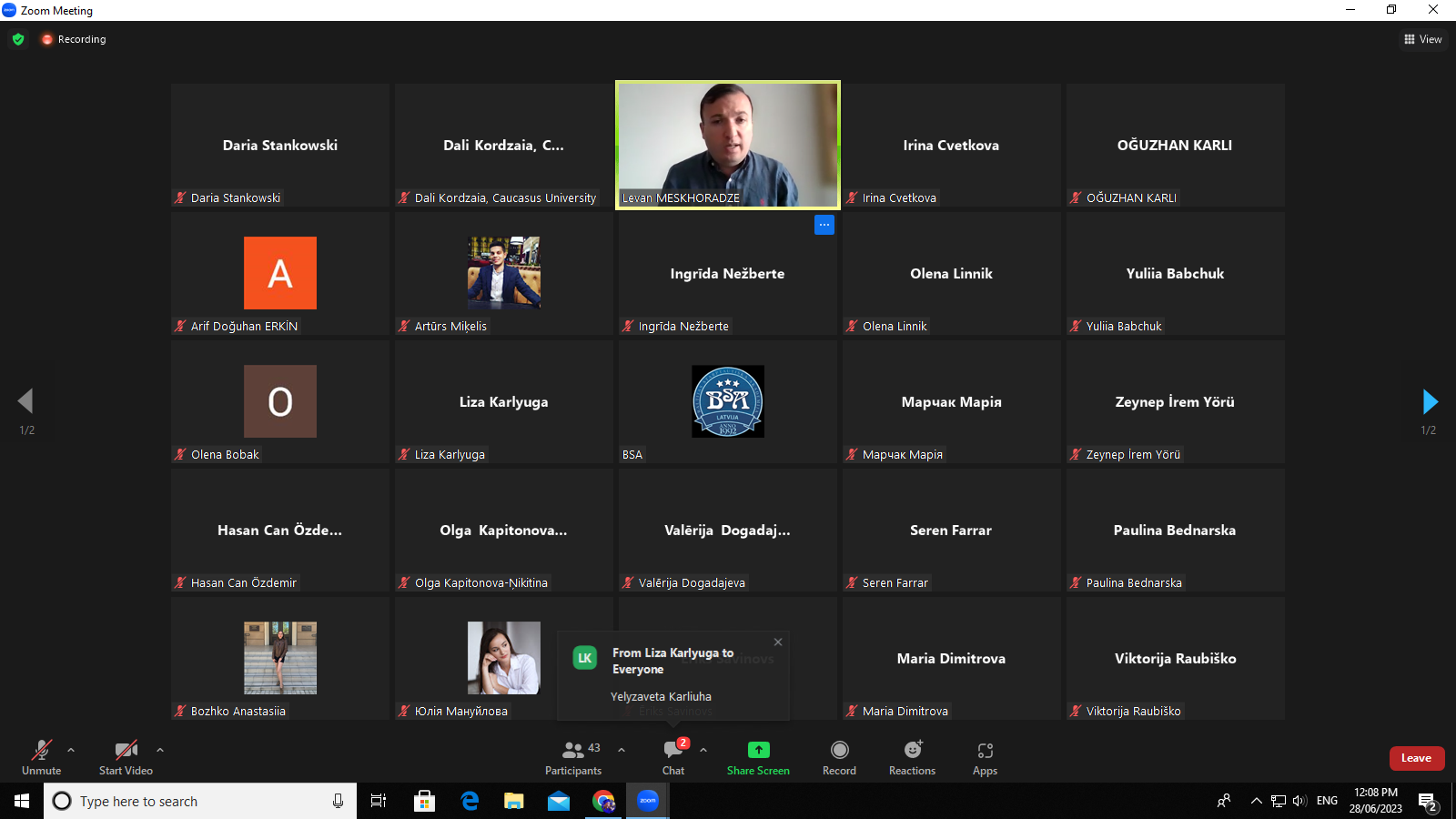Image resolution: width=1456 pixels, height=819 pixels.
Task: Expand the Chat options caret
Action: tap(703, 750)
